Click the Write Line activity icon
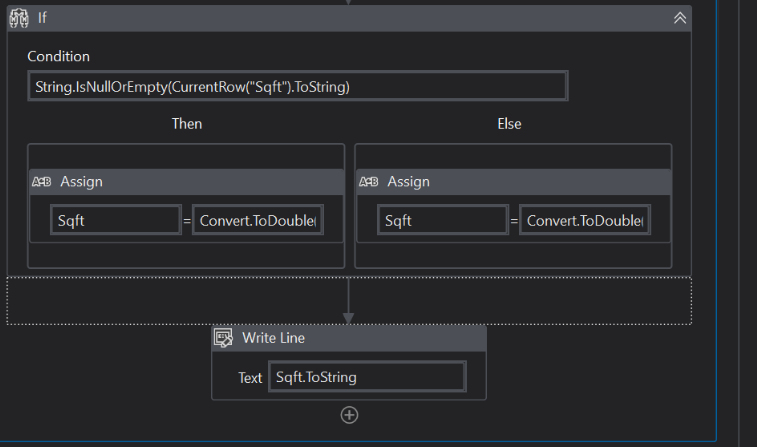757x447 pixels. 224,338
